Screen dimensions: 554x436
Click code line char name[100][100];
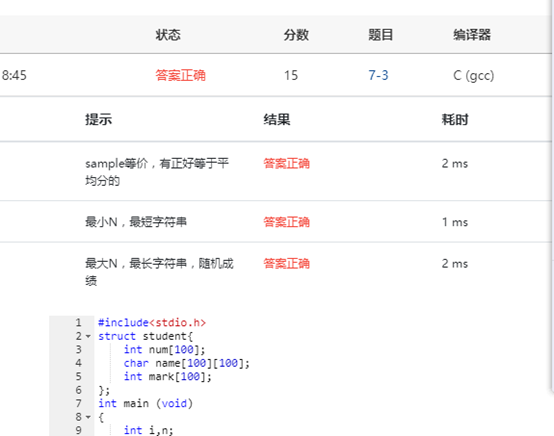pyautogui.click(x=187, y=363)
